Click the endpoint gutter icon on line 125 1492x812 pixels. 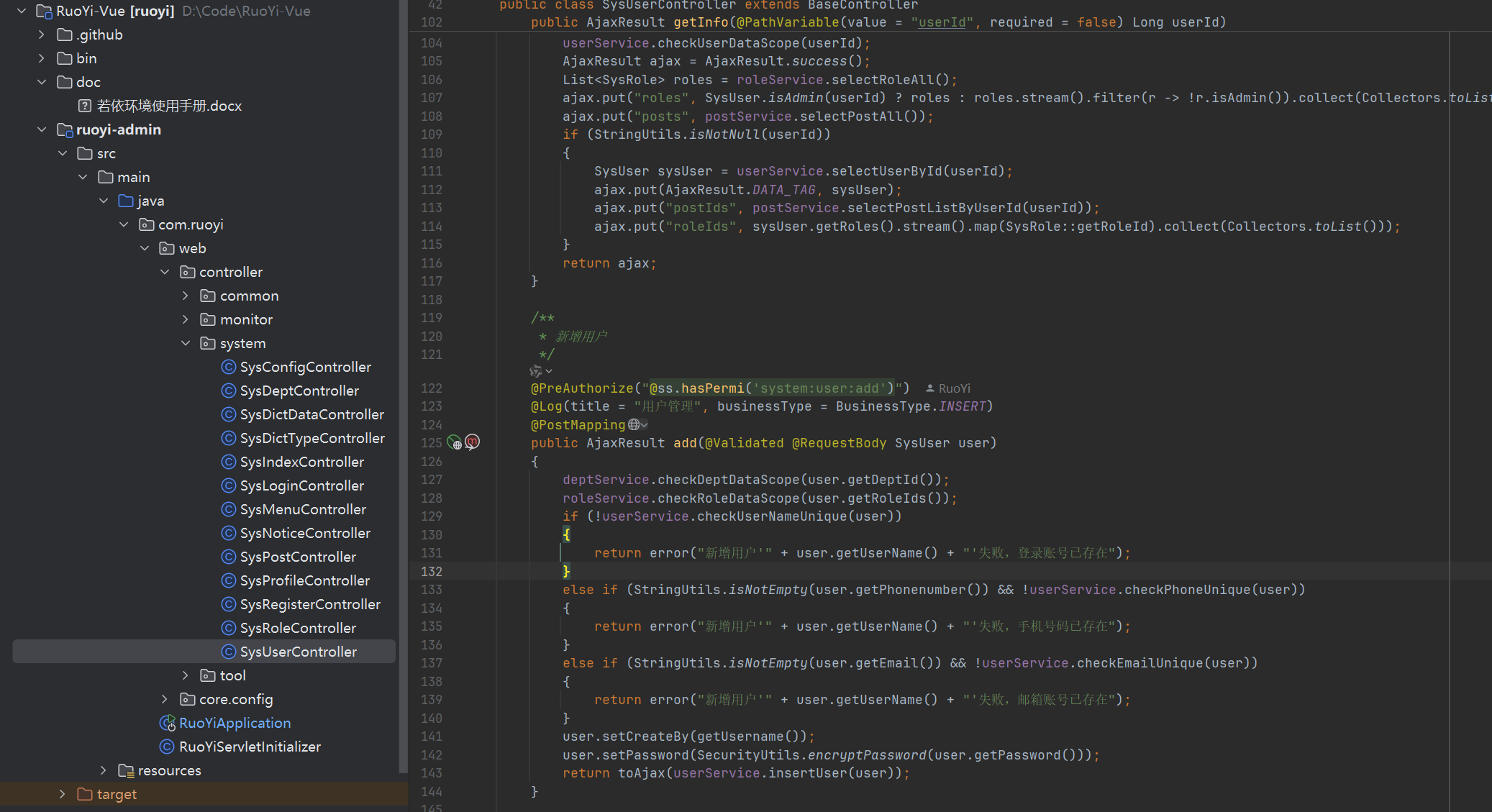pos(455,442)
